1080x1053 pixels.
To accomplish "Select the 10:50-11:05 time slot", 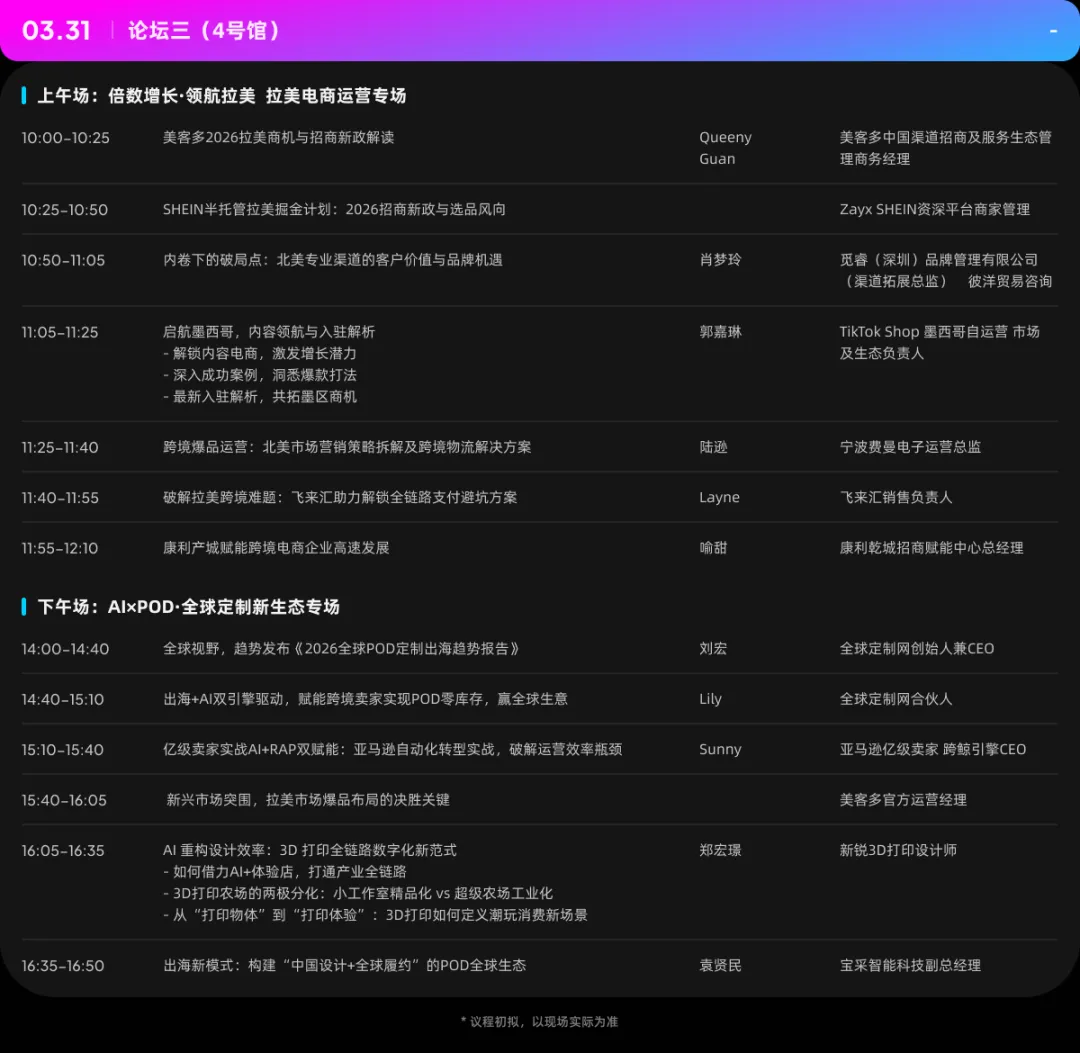I will tap(63, 260).
